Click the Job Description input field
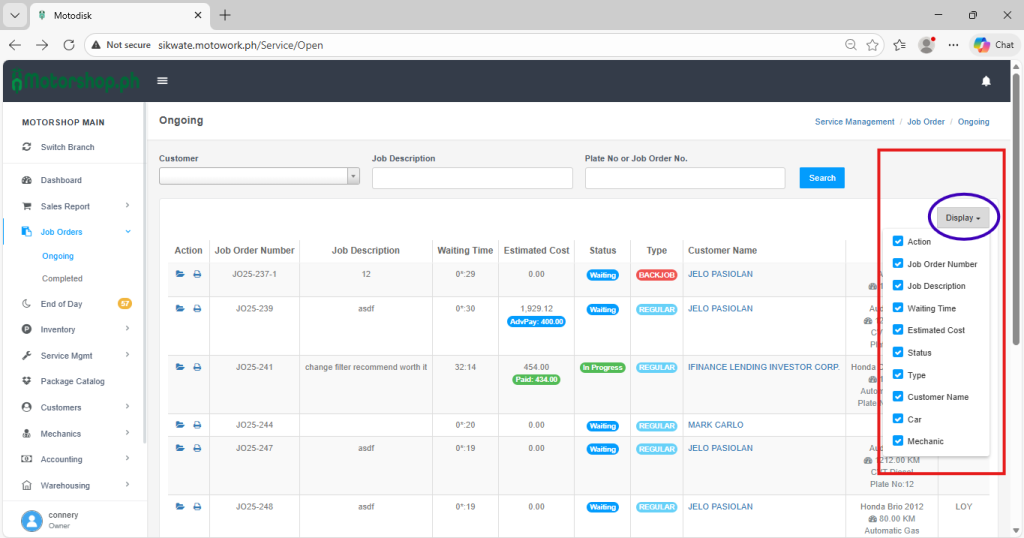This screenshot has height=538, width=1024. pos(472,178)
